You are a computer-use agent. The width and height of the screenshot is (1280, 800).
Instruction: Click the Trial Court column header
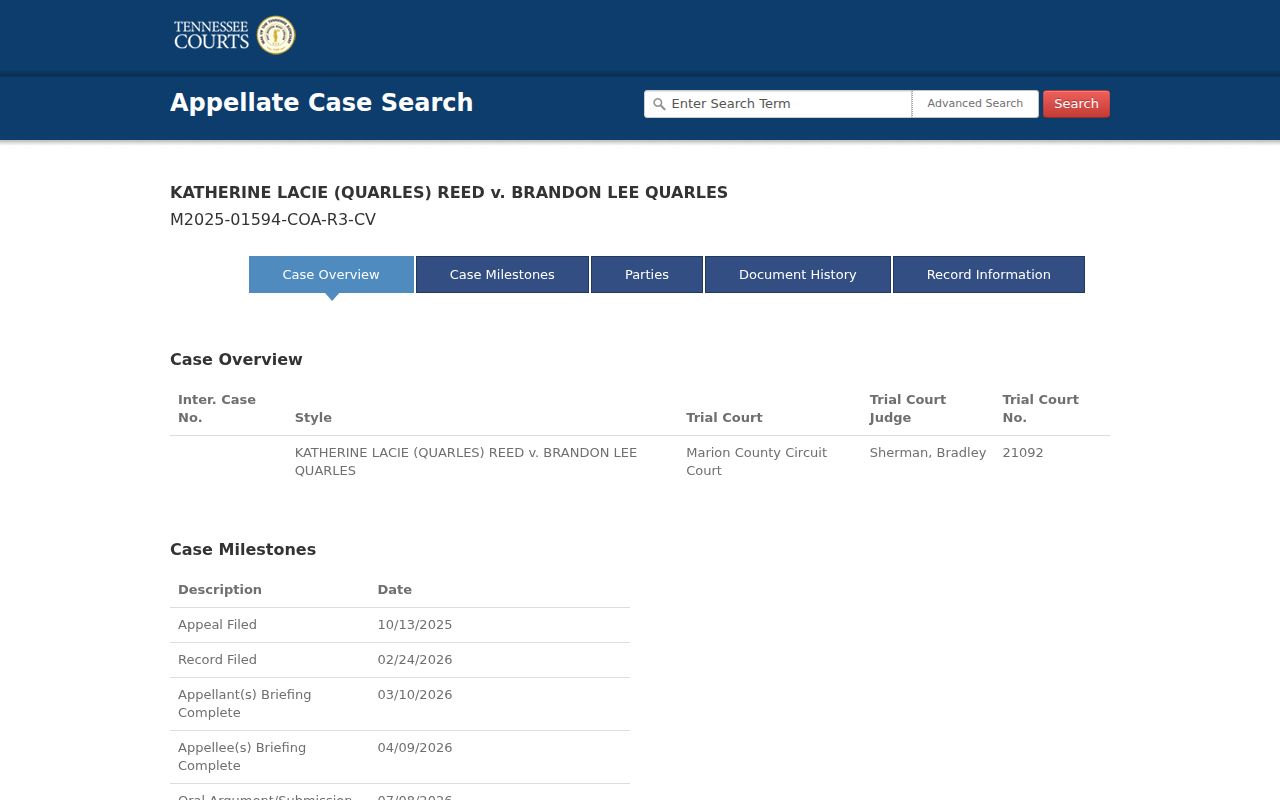point(724,417)
